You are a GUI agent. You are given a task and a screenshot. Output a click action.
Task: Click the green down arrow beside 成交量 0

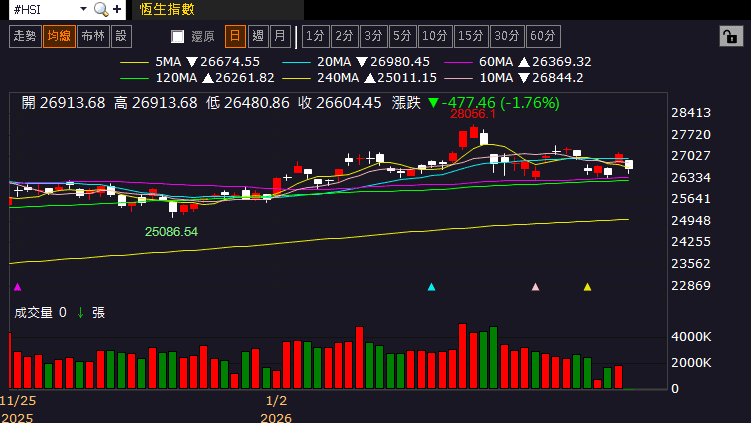click(80, 313)
